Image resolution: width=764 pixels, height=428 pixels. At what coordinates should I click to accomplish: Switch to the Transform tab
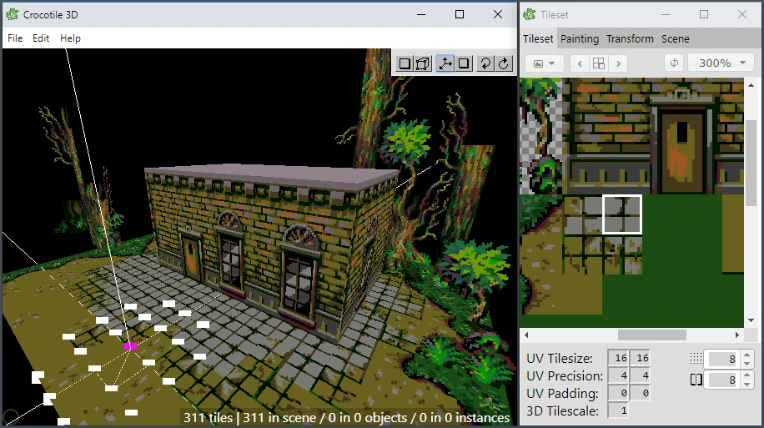pyautogui.click(x=630, y=39)
